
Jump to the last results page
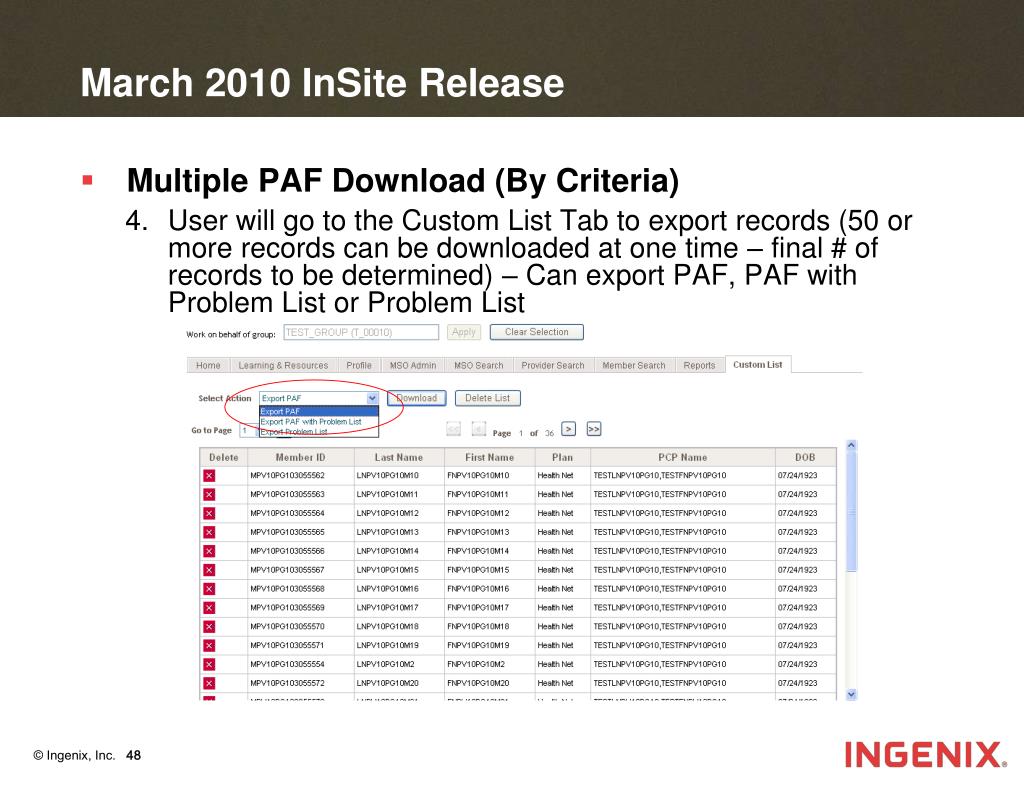click(x=594, y=429)
